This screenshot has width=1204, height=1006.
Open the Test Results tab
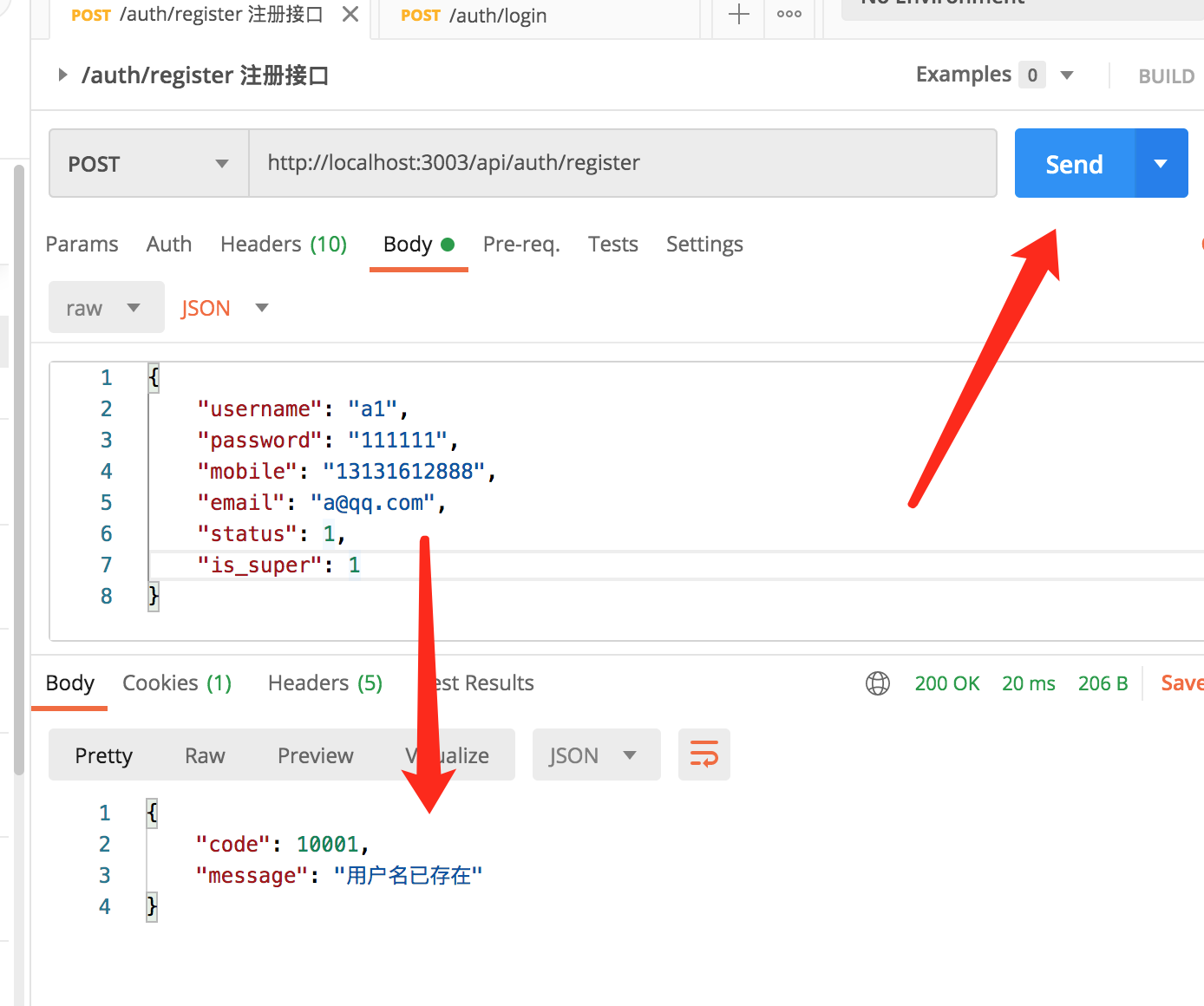(476, 683)
